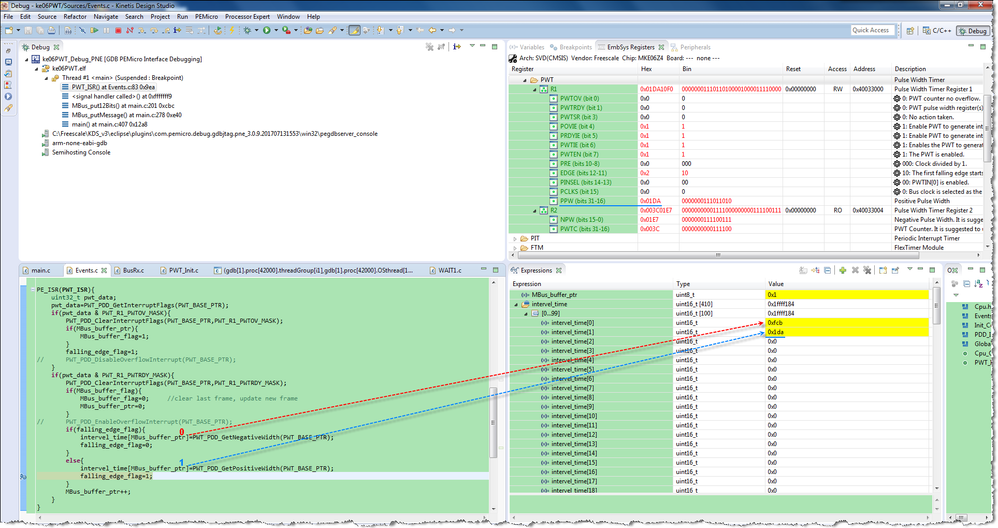Open the Debug view menu triangle
The height and width of the screenshot is (528, 998).
pyautogui.click(x=472, y=46)
